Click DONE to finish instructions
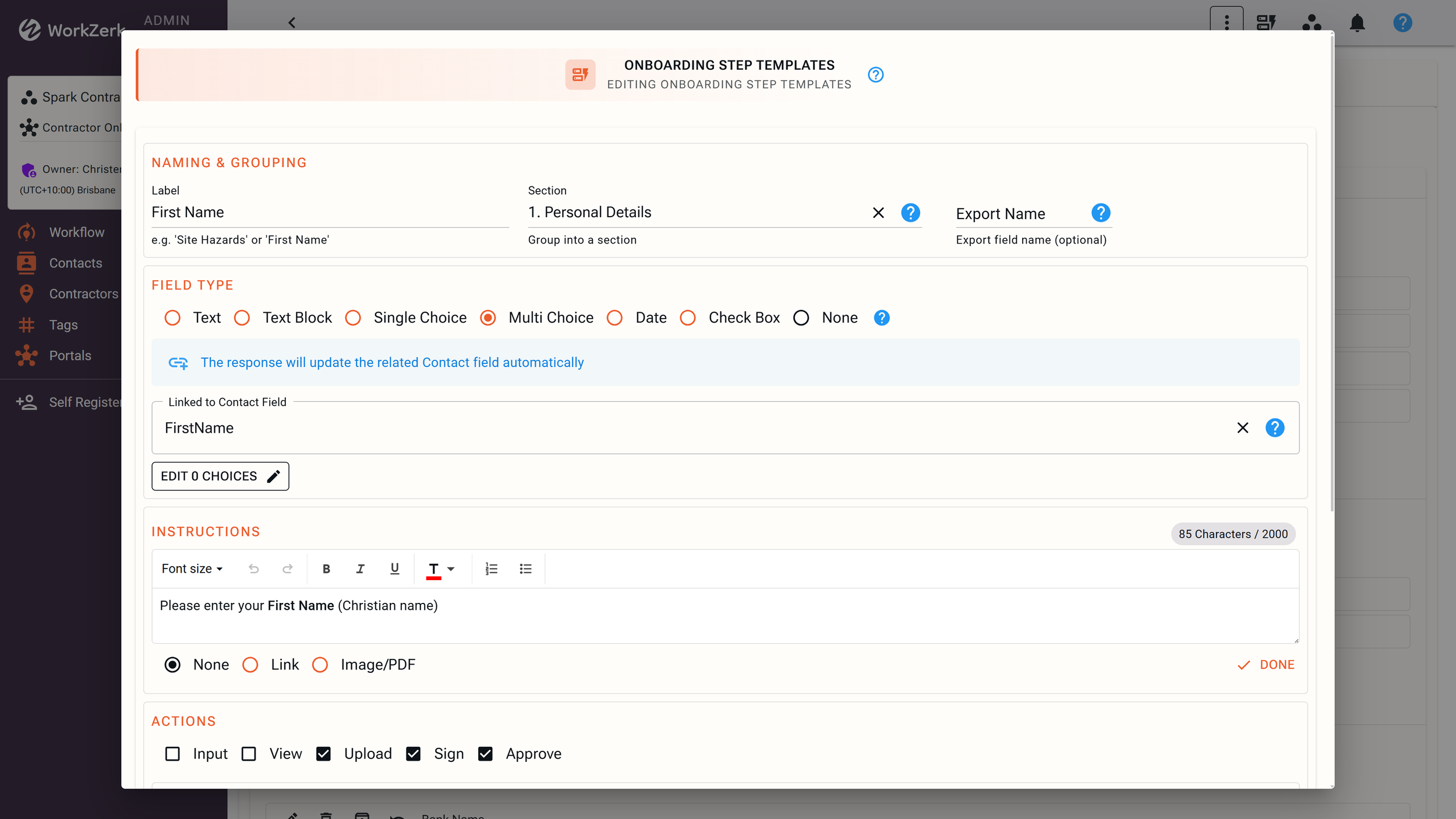 click(x=1267, y=665)
